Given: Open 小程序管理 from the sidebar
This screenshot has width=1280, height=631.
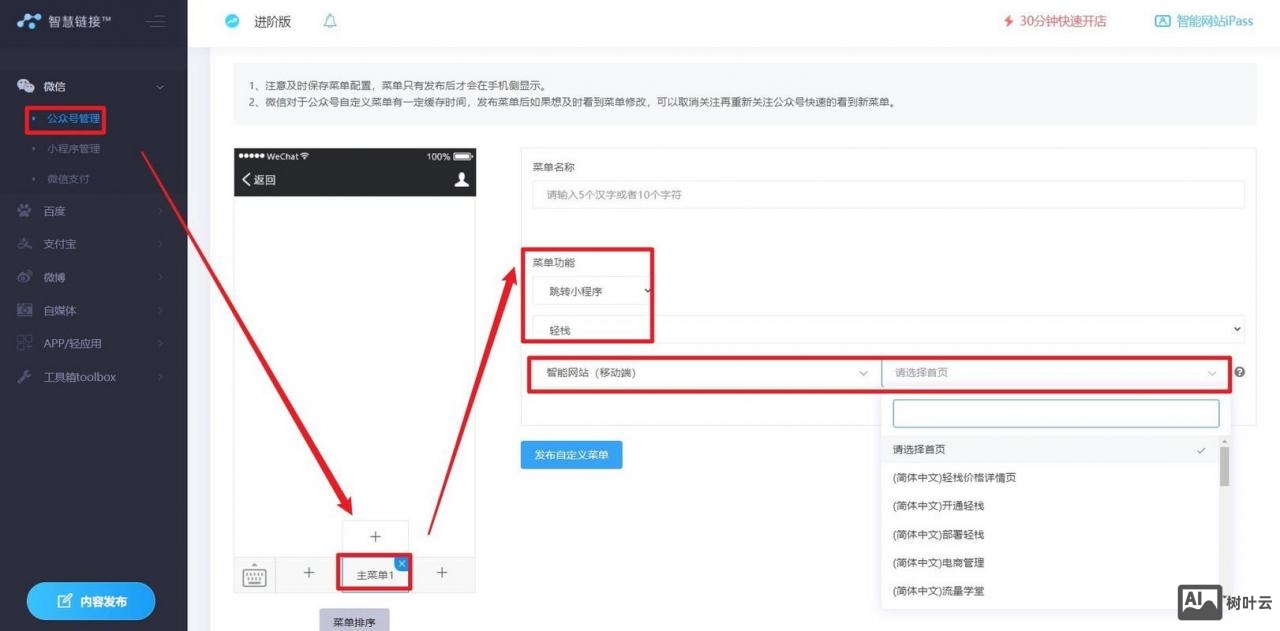Looking at the screenshot, I should (x=73, y=148).
